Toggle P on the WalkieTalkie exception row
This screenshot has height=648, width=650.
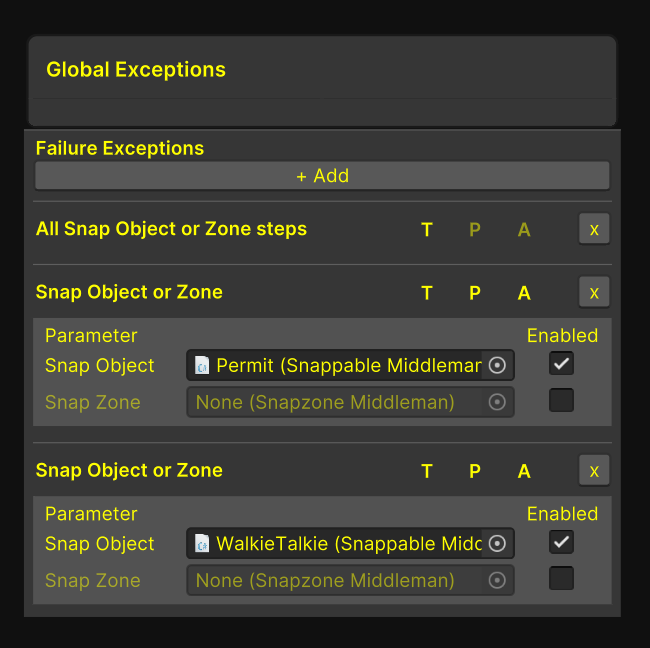coord(475,471)
